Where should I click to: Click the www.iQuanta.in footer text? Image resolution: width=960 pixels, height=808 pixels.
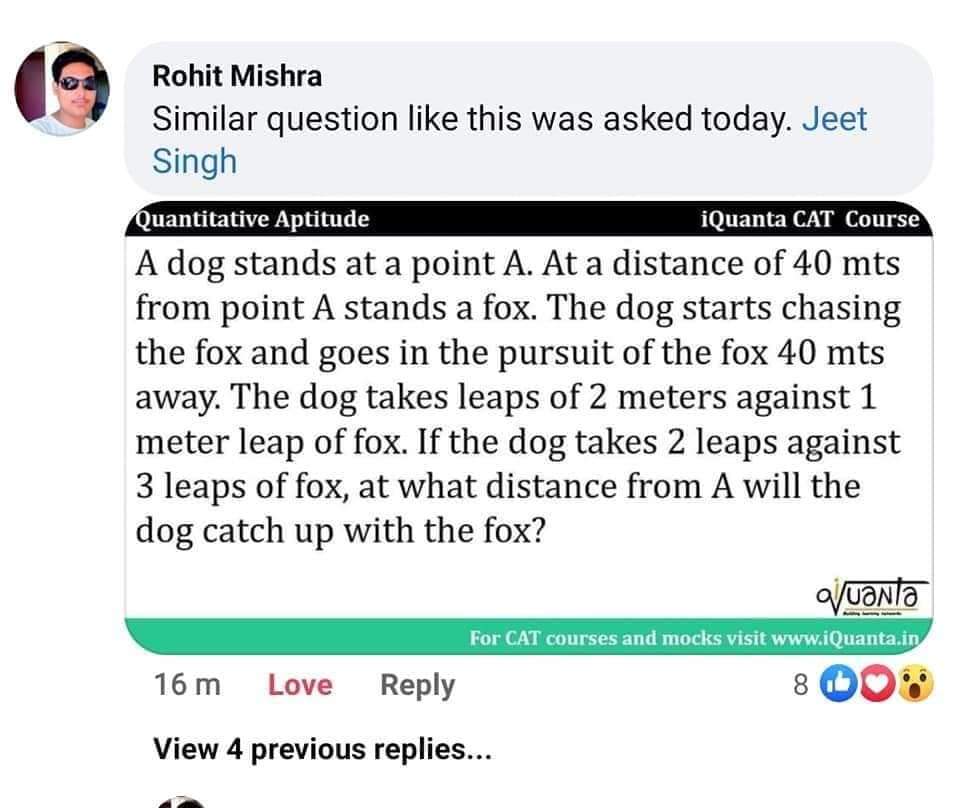[x=845, y=638]
